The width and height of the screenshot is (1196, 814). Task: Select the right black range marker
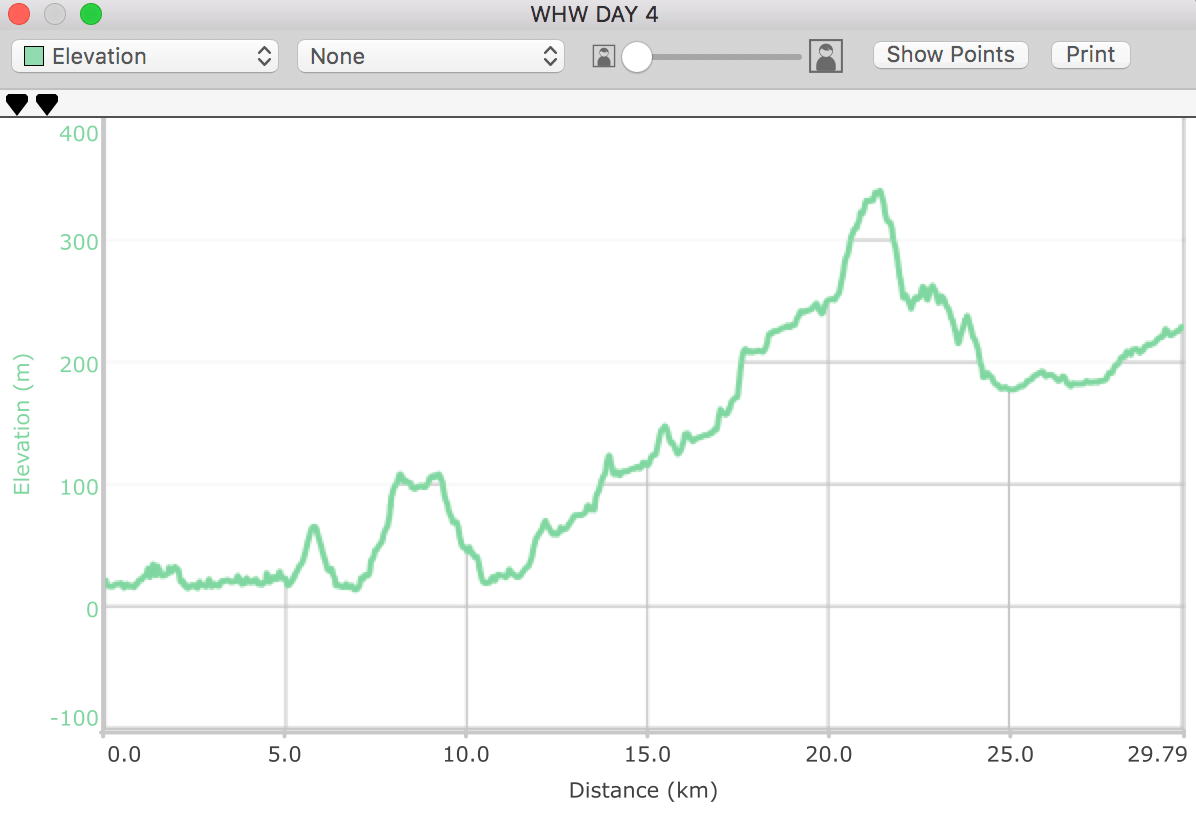pyautogui.click(x=47, y=104)
